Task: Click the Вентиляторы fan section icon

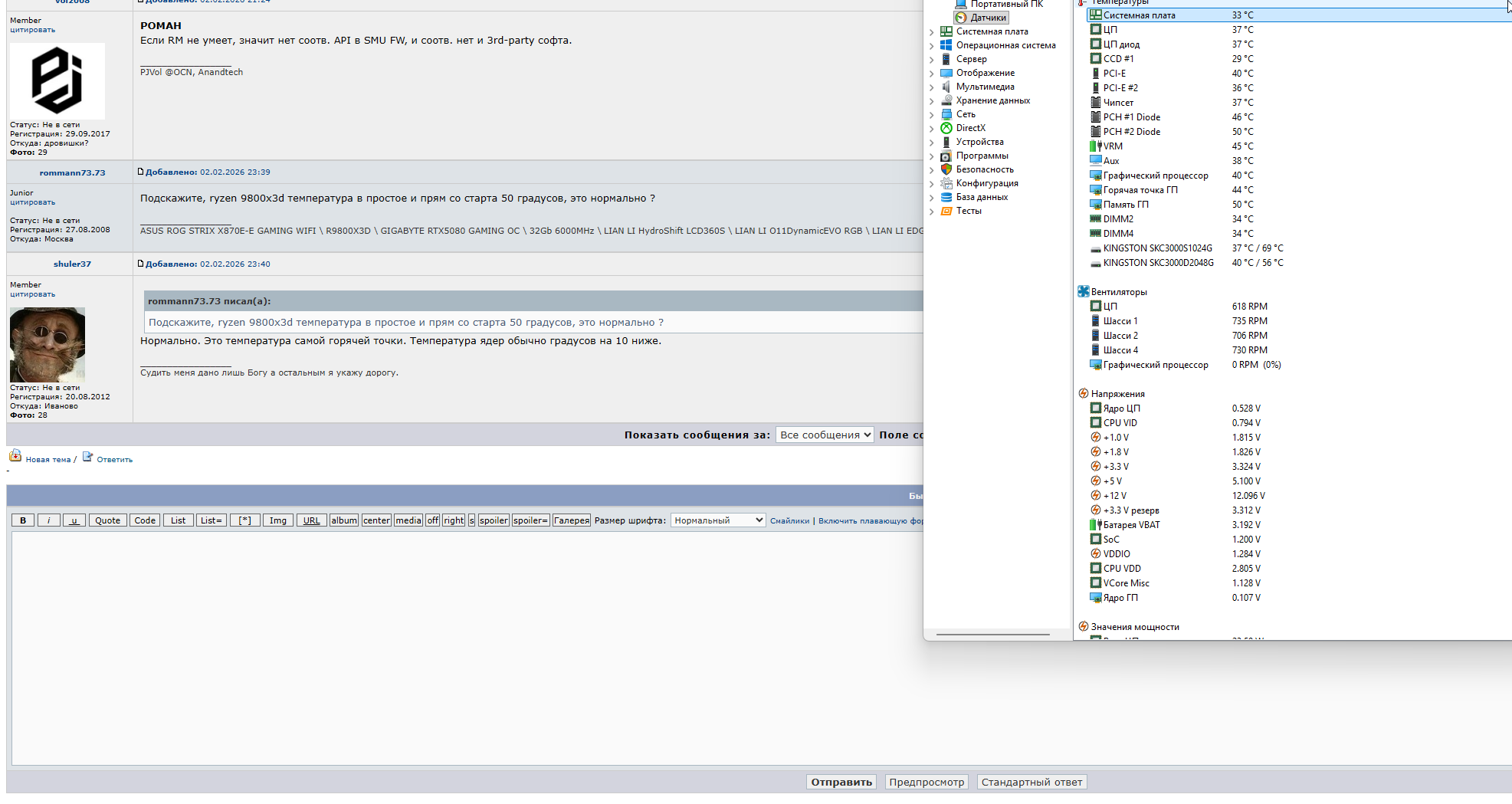Action: tap(1084, 291)
